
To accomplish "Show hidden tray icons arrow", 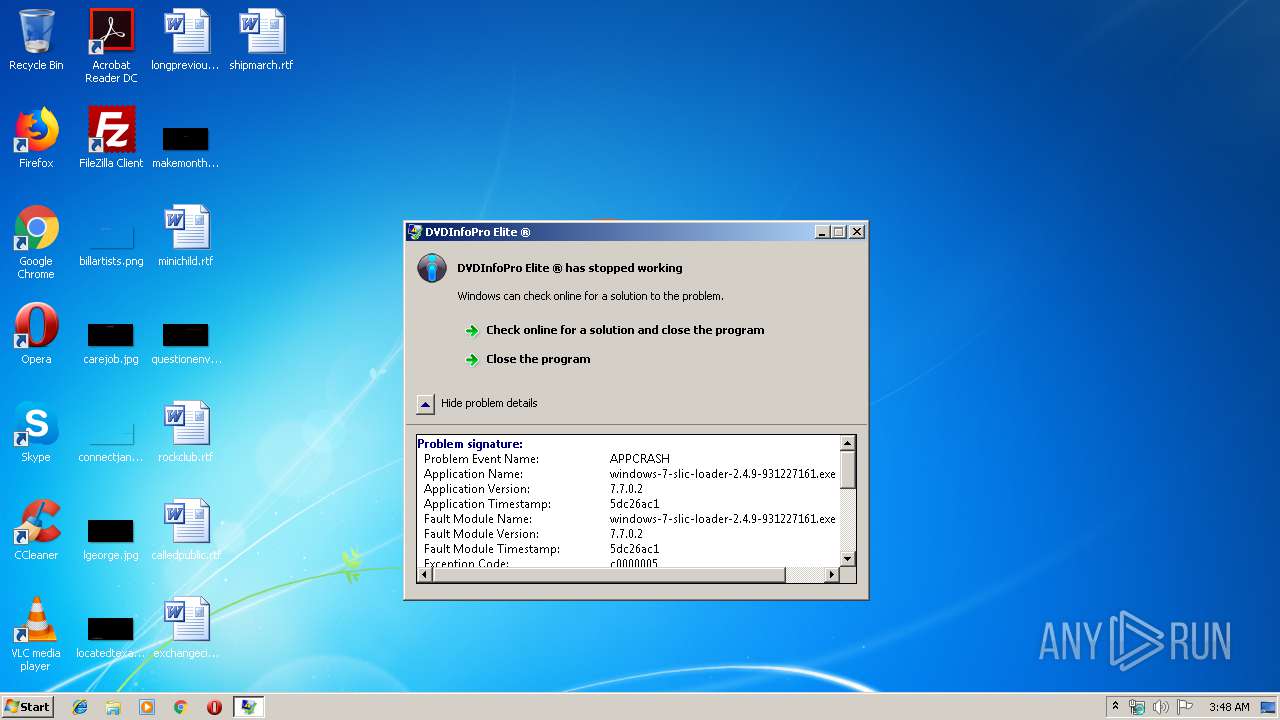I will tap(1115, 707).
